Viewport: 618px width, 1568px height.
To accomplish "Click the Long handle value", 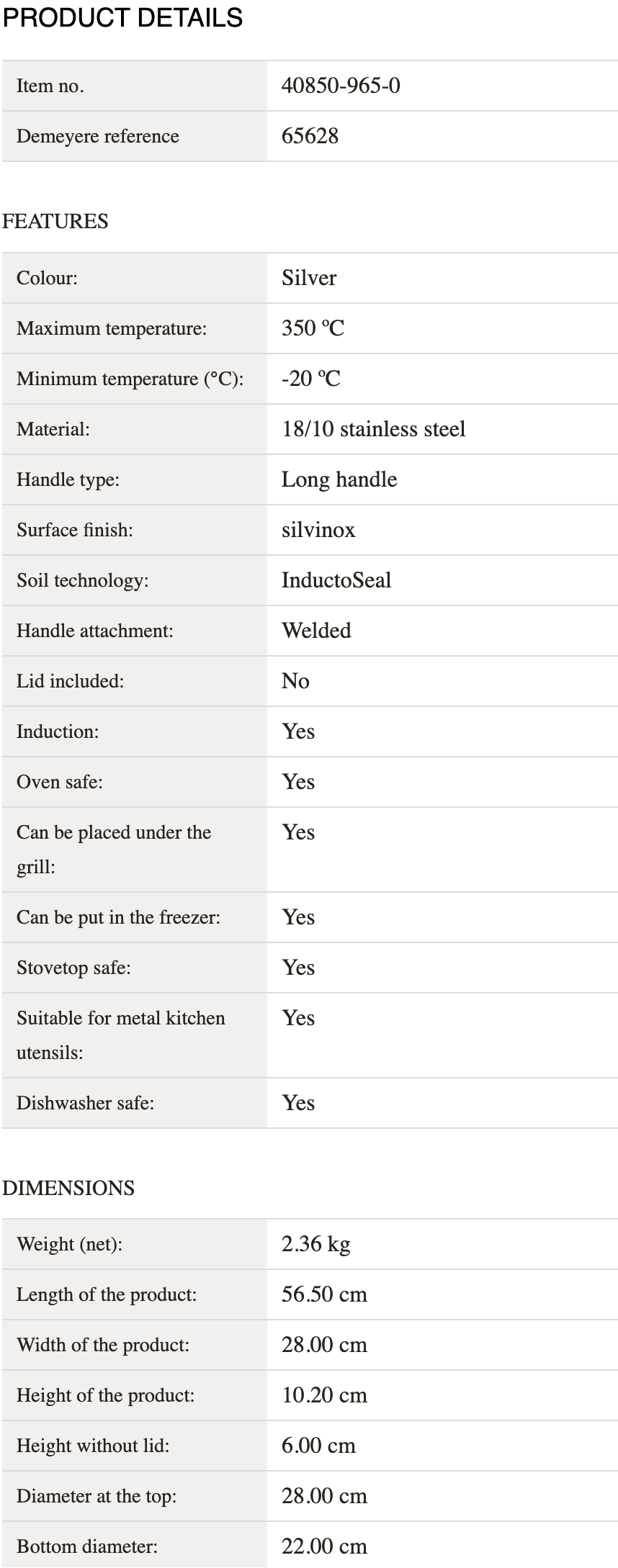I will [x=339, y=479].
